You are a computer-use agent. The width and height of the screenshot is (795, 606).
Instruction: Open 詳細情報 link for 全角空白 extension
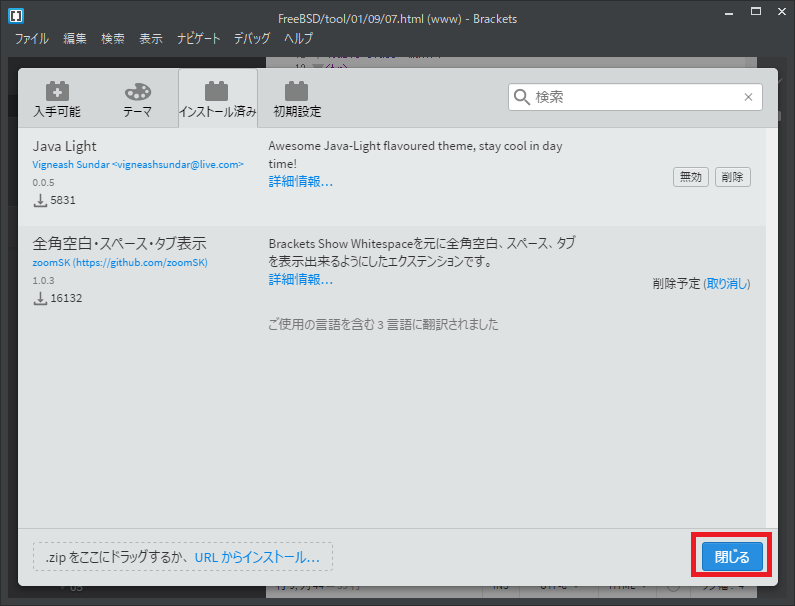pos(301,279)
